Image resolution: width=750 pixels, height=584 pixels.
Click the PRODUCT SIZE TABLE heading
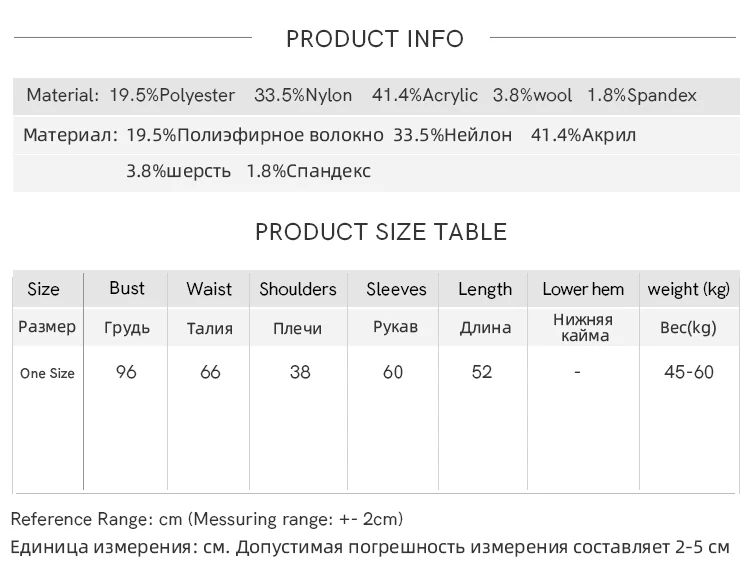(x=381, y=232)
